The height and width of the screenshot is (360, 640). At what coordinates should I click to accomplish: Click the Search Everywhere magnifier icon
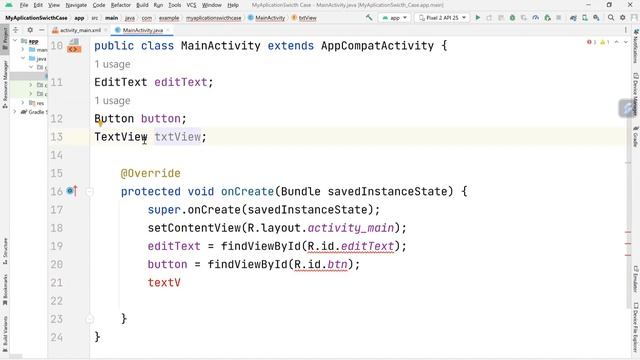pos(611,18)
